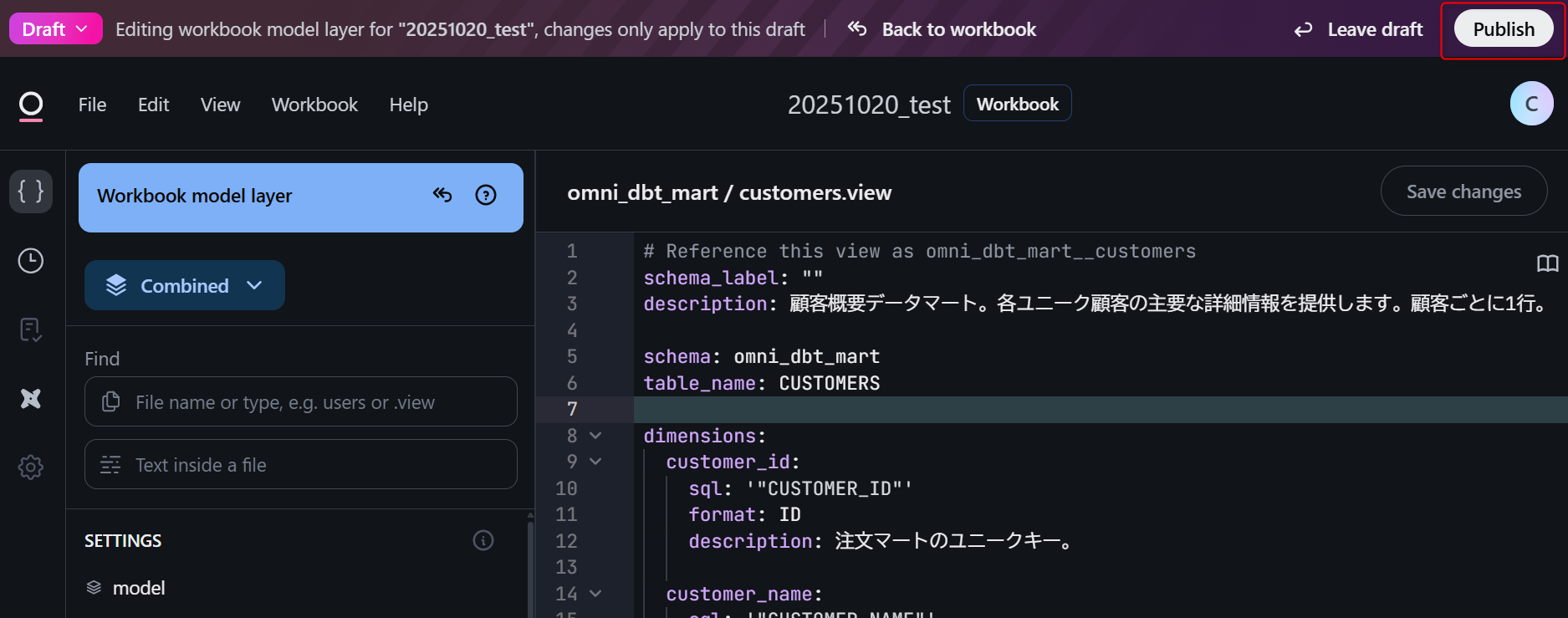This screenshot has width=1568, height=618.
Task: Open the File menu
Action: (x=92, y=105)
